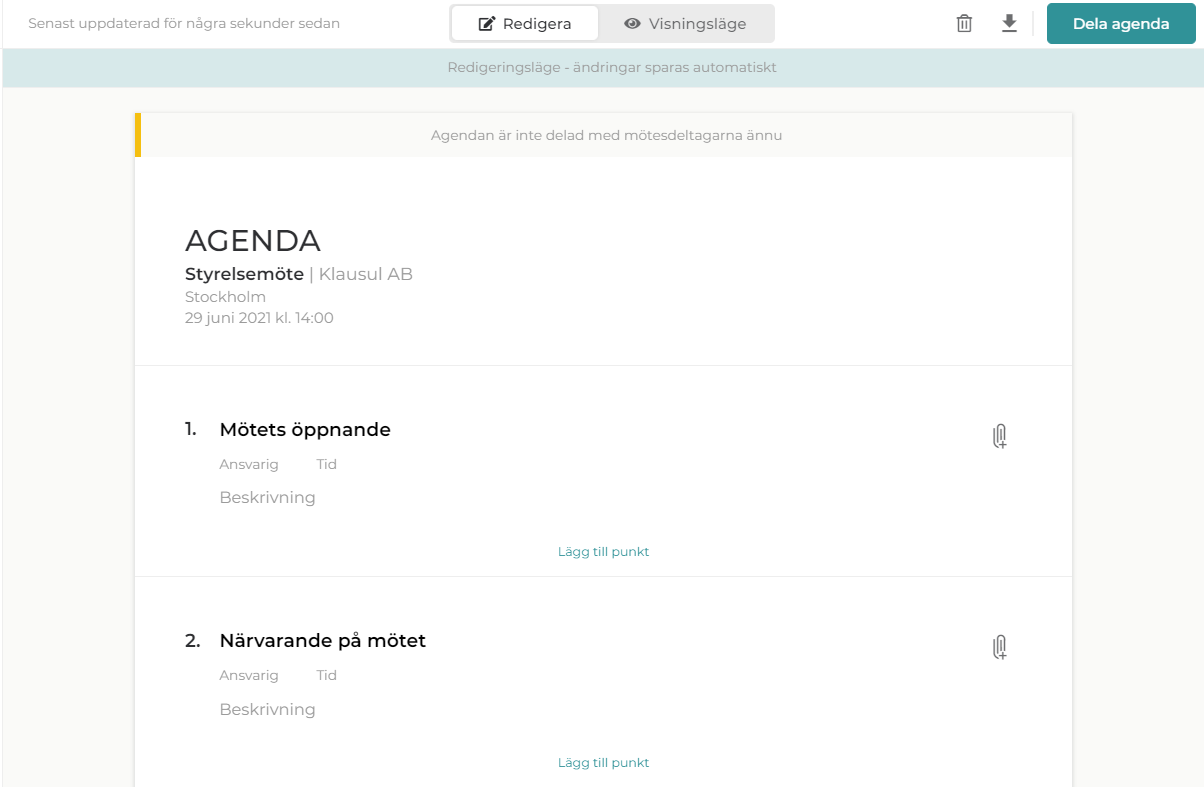Enter Beskrivning for Mötets öppnande

[267, 498]
